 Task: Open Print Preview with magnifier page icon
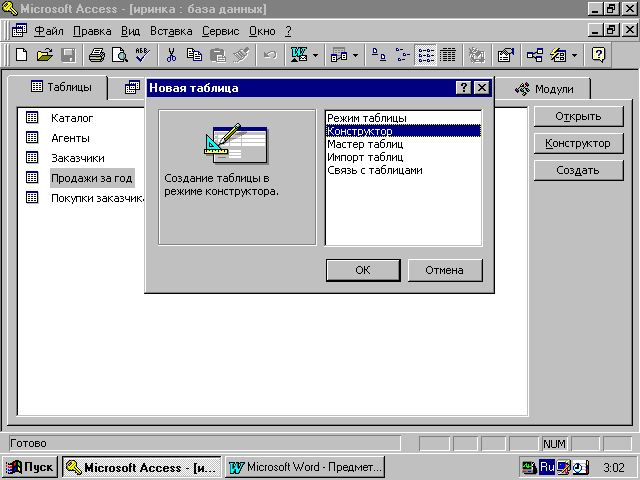[x=120, y=55]
